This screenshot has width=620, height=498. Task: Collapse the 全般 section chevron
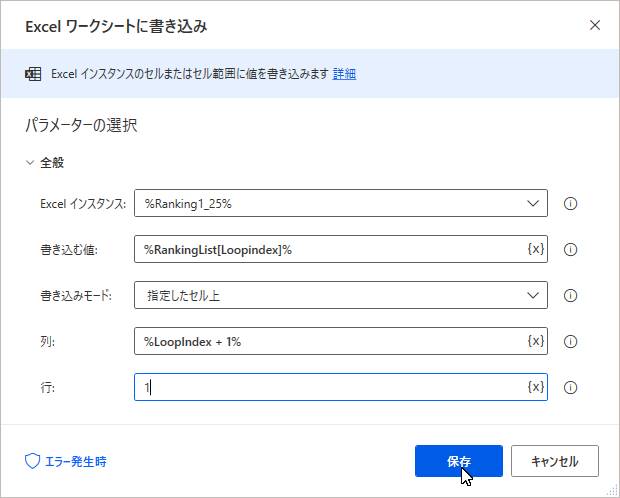tap(30, 163)
